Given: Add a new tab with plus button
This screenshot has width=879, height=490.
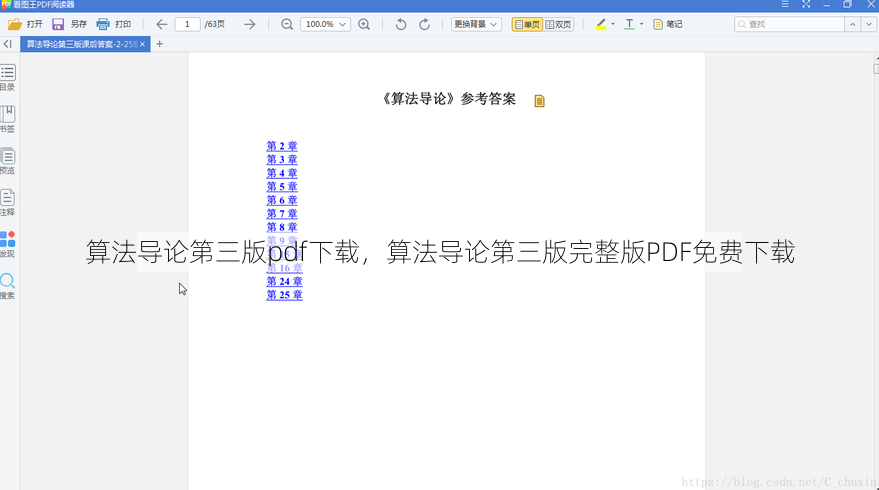Looking at the screenshot, I should (x=159, y=44).
